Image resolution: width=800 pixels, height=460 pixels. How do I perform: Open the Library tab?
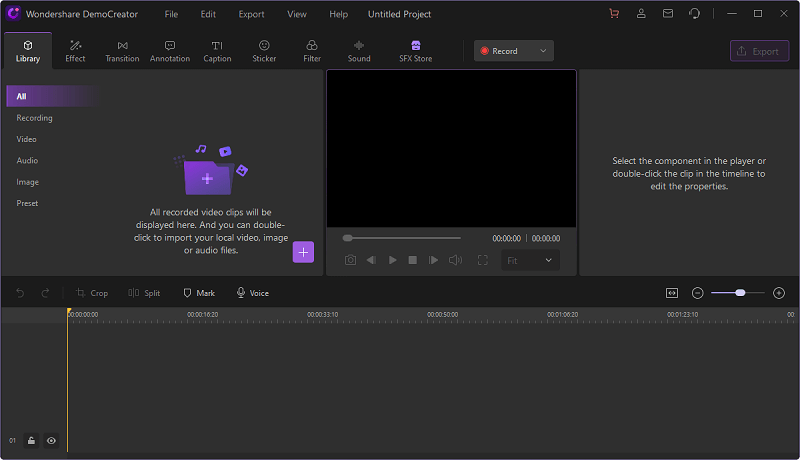(28, 51)
